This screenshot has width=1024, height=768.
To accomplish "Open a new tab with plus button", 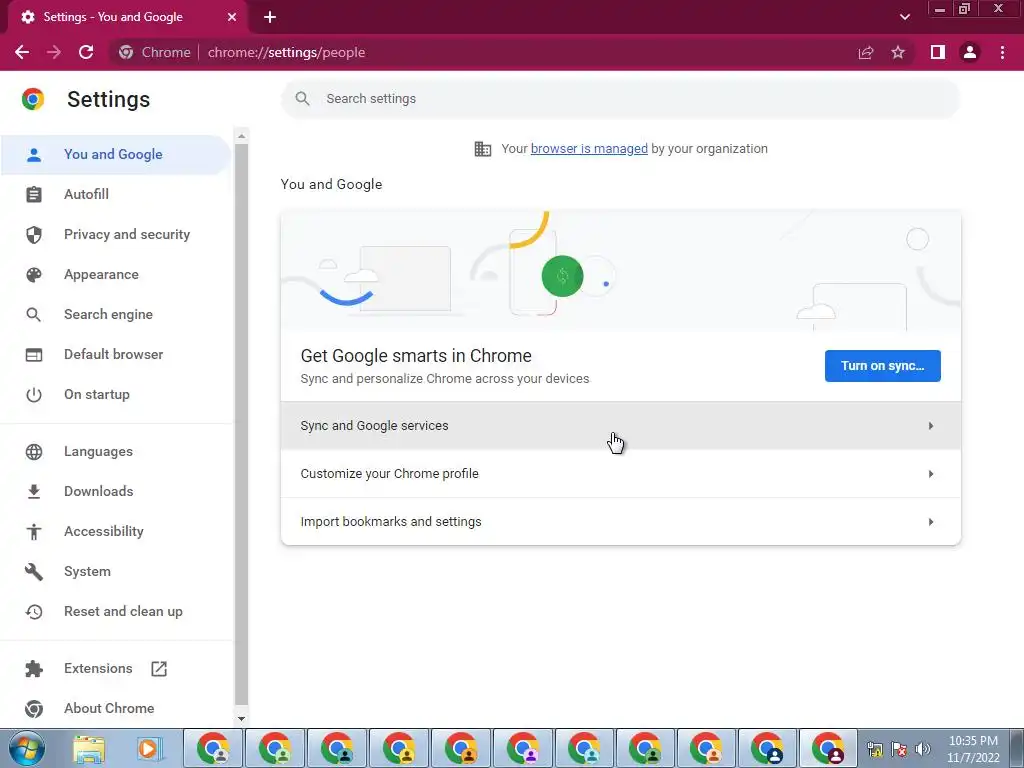I will coord(270,17).
